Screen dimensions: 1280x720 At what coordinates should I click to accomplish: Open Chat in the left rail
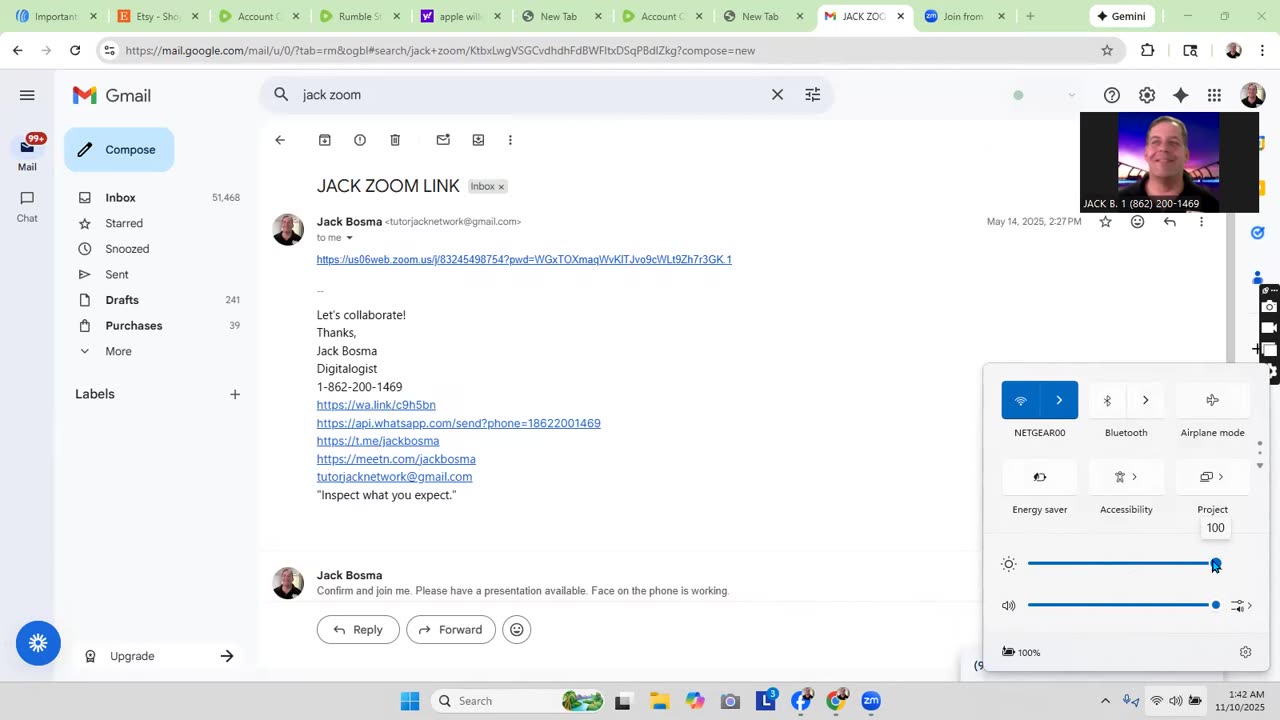[x=27, y=206]
